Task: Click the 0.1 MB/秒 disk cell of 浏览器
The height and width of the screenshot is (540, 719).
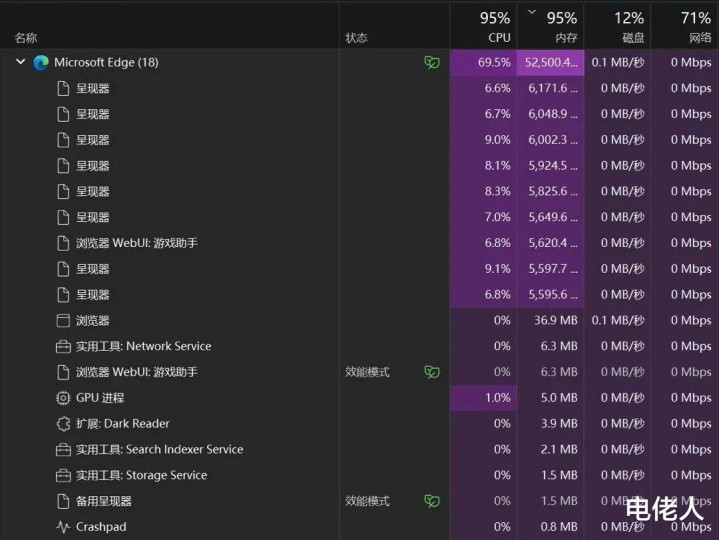Action: (617, 320)
